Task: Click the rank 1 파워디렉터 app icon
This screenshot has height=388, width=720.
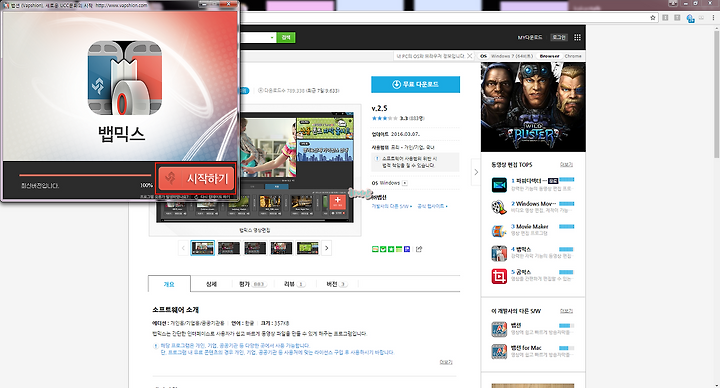Action: pos(499,185)
